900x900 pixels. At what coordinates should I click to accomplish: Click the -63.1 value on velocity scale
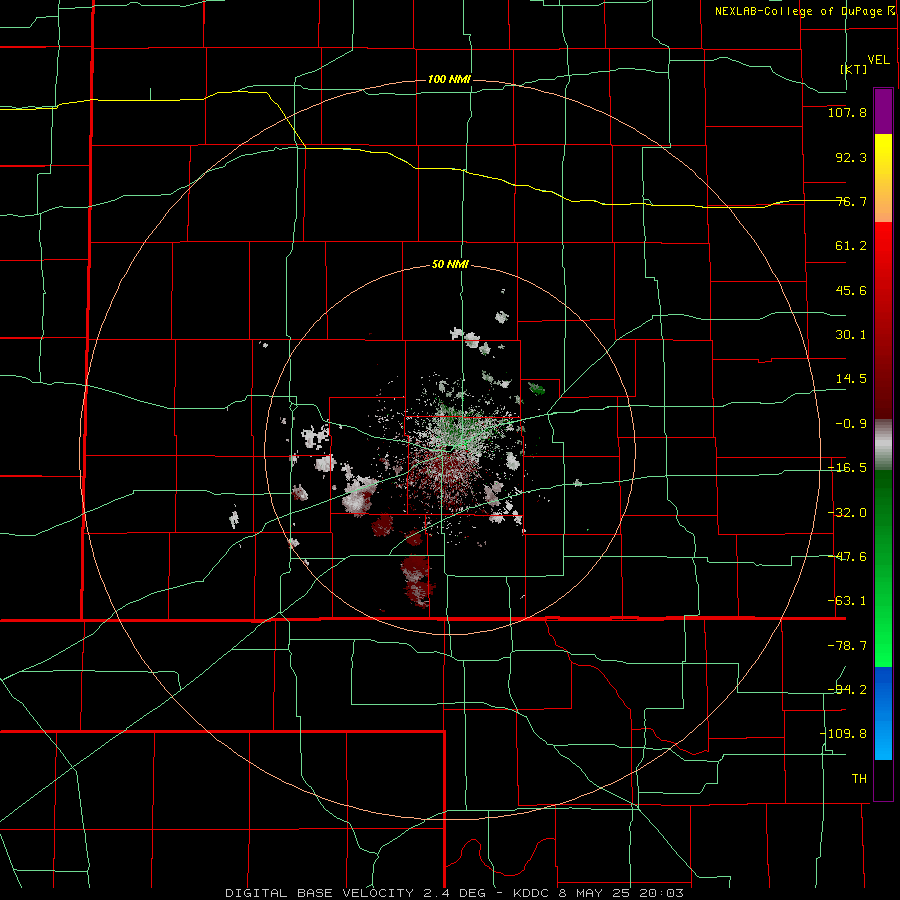(847, 601)
